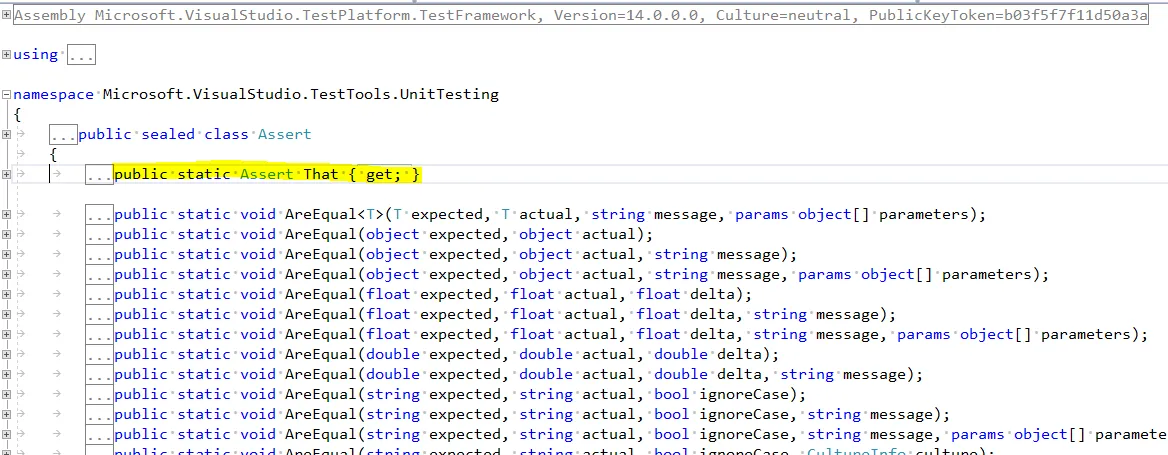Open ellipsis box before AreEqual float overload with params
Viewport: 1168px width, 455px height.
(x=99, y=334)
